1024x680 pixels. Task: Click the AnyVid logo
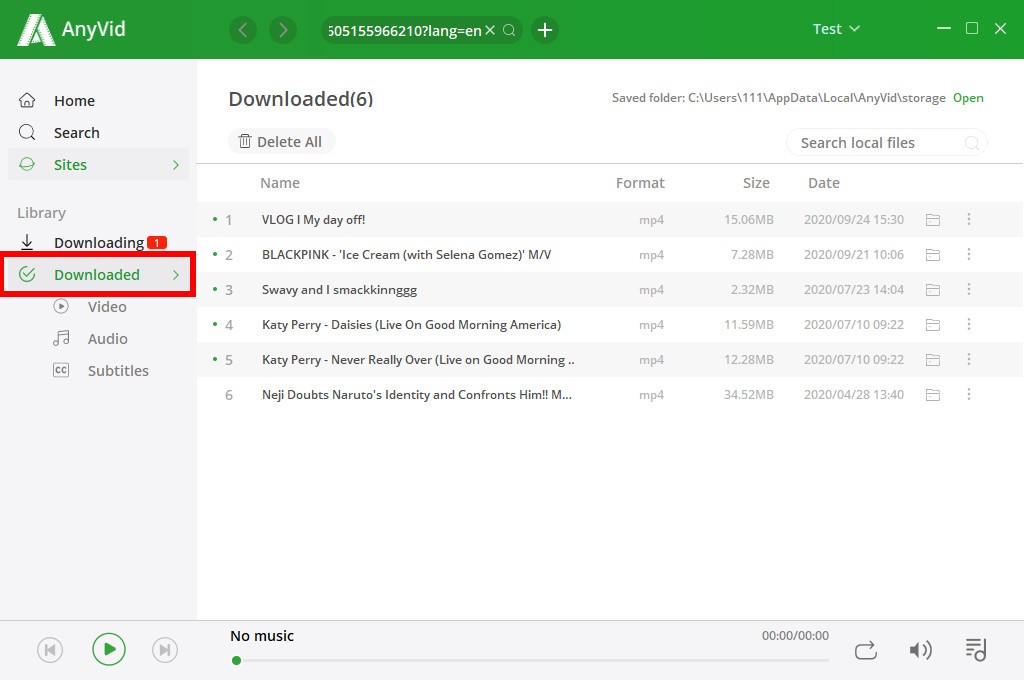[x=71, y=29]
